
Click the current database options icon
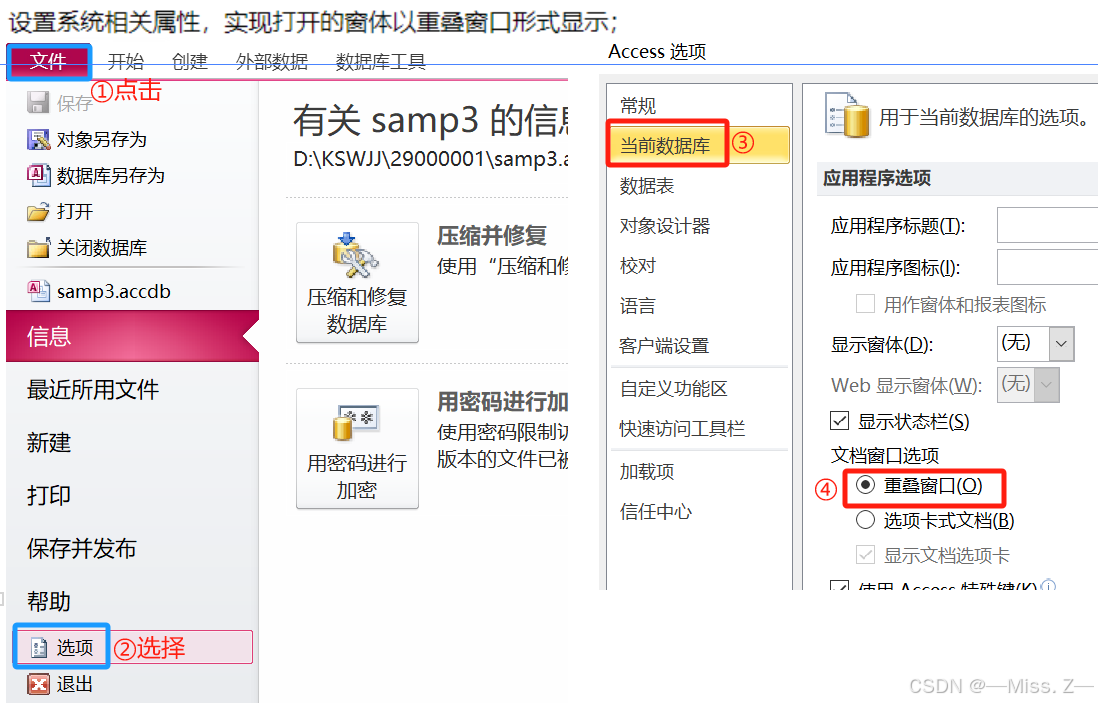click(x=847, y=114)
